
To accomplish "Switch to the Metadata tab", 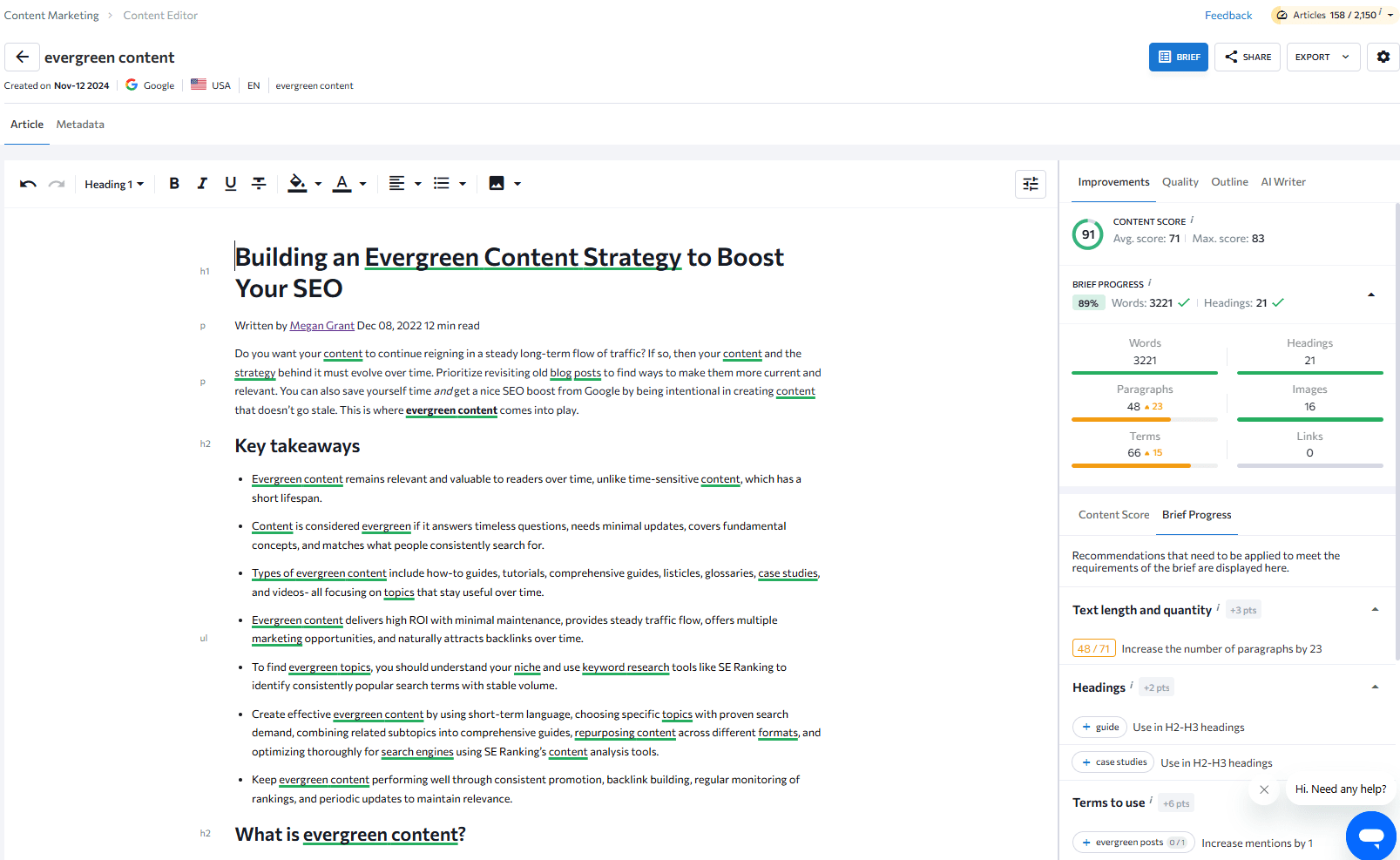I will coord(80,125).
